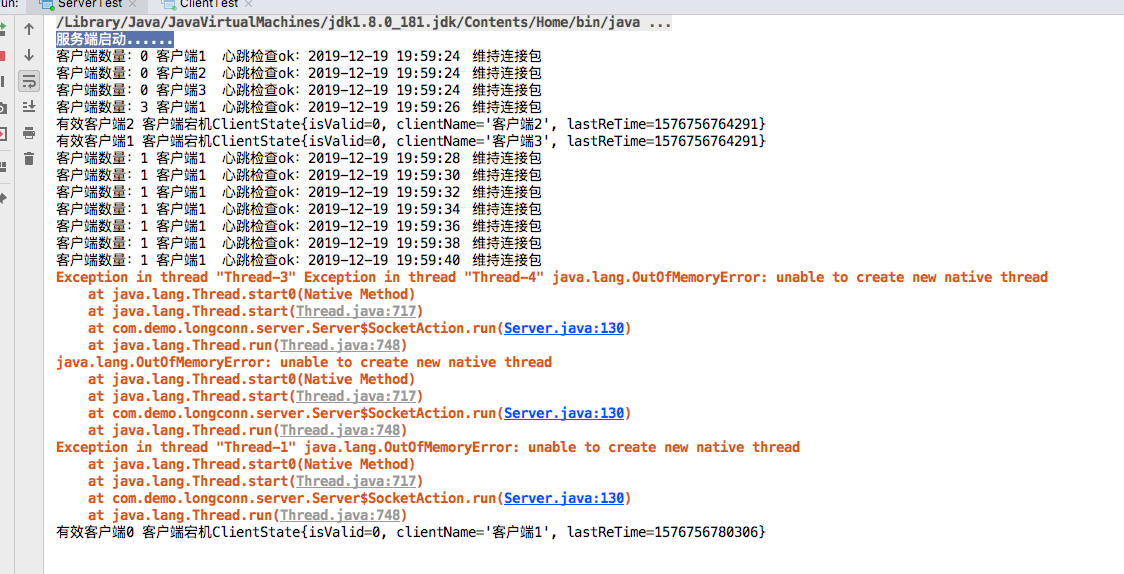The height and width of the screenshot is (574, 1124).
Task: Open Thread.java:748 link under Thread-3 exception
Action: (x=340, y=345)
